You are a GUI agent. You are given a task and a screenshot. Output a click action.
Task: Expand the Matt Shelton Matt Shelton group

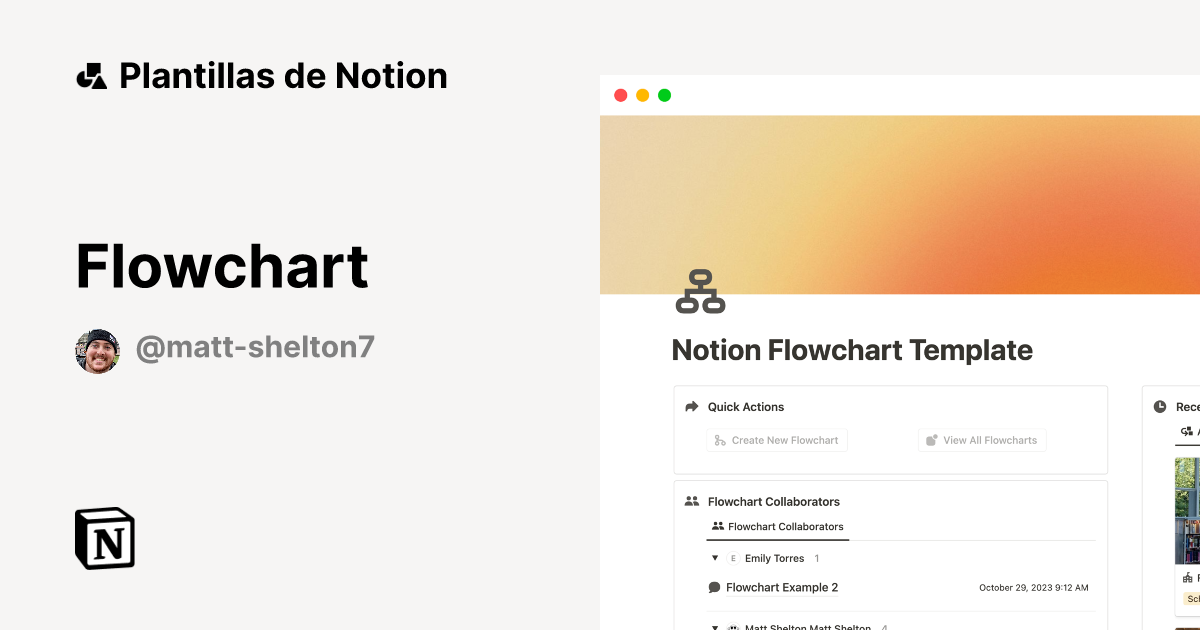[715, 628]
